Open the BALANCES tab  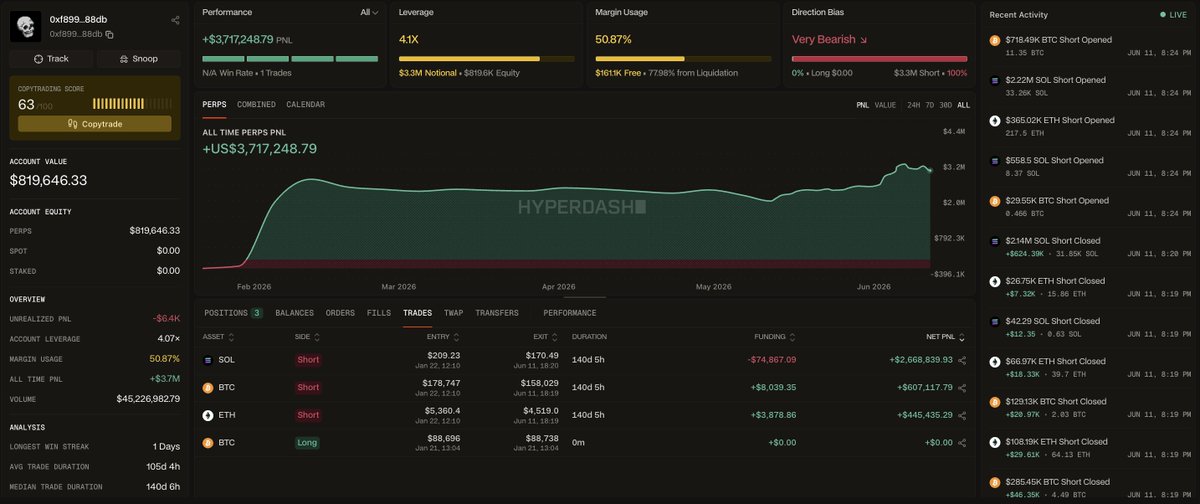point(294,313)
